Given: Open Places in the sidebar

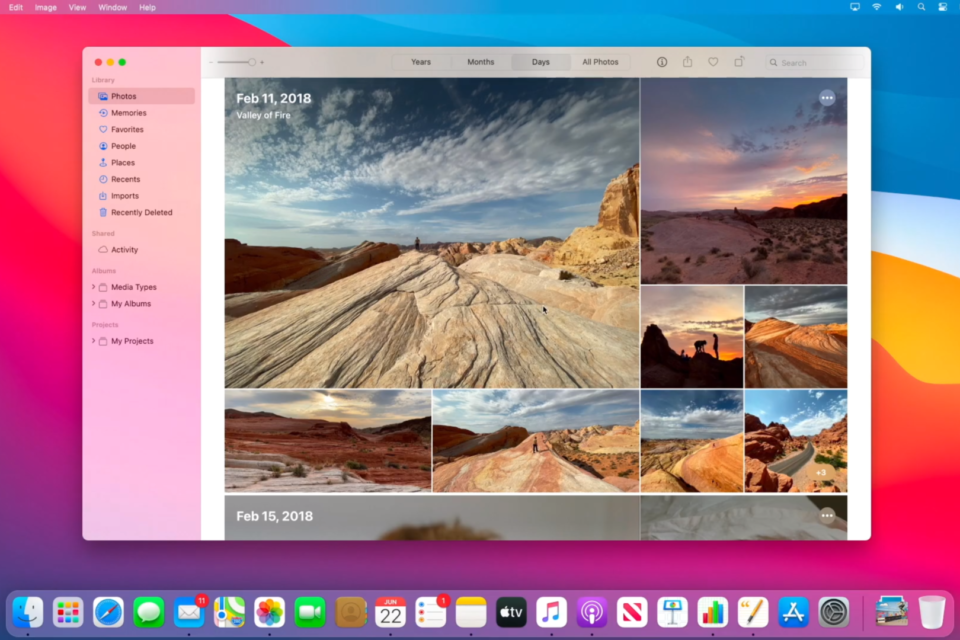Looking at the screenshot, I should (x=122, y=163).
